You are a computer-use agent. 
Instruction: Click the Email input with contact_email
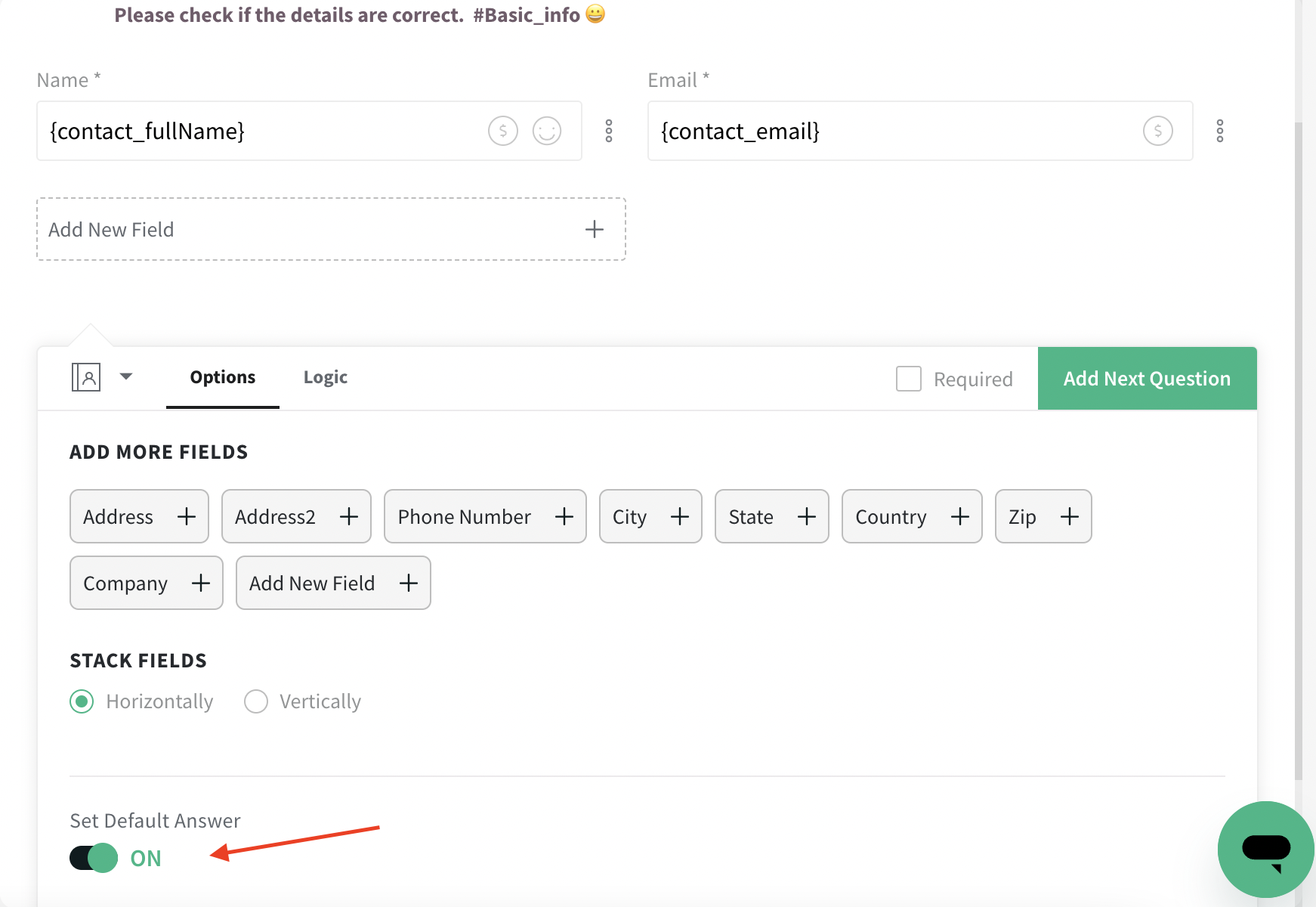tap(920, 131)
